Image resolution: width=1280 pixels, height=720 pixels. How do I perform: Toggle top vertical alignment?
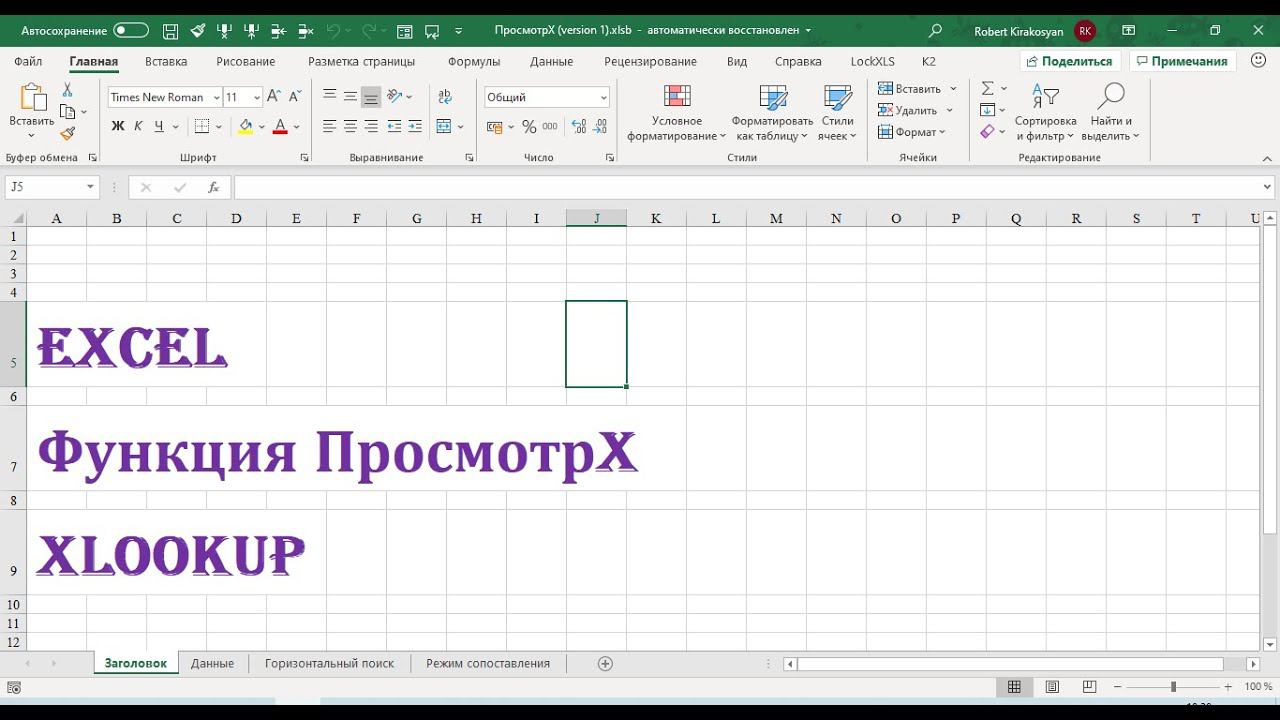coord(329,96)
